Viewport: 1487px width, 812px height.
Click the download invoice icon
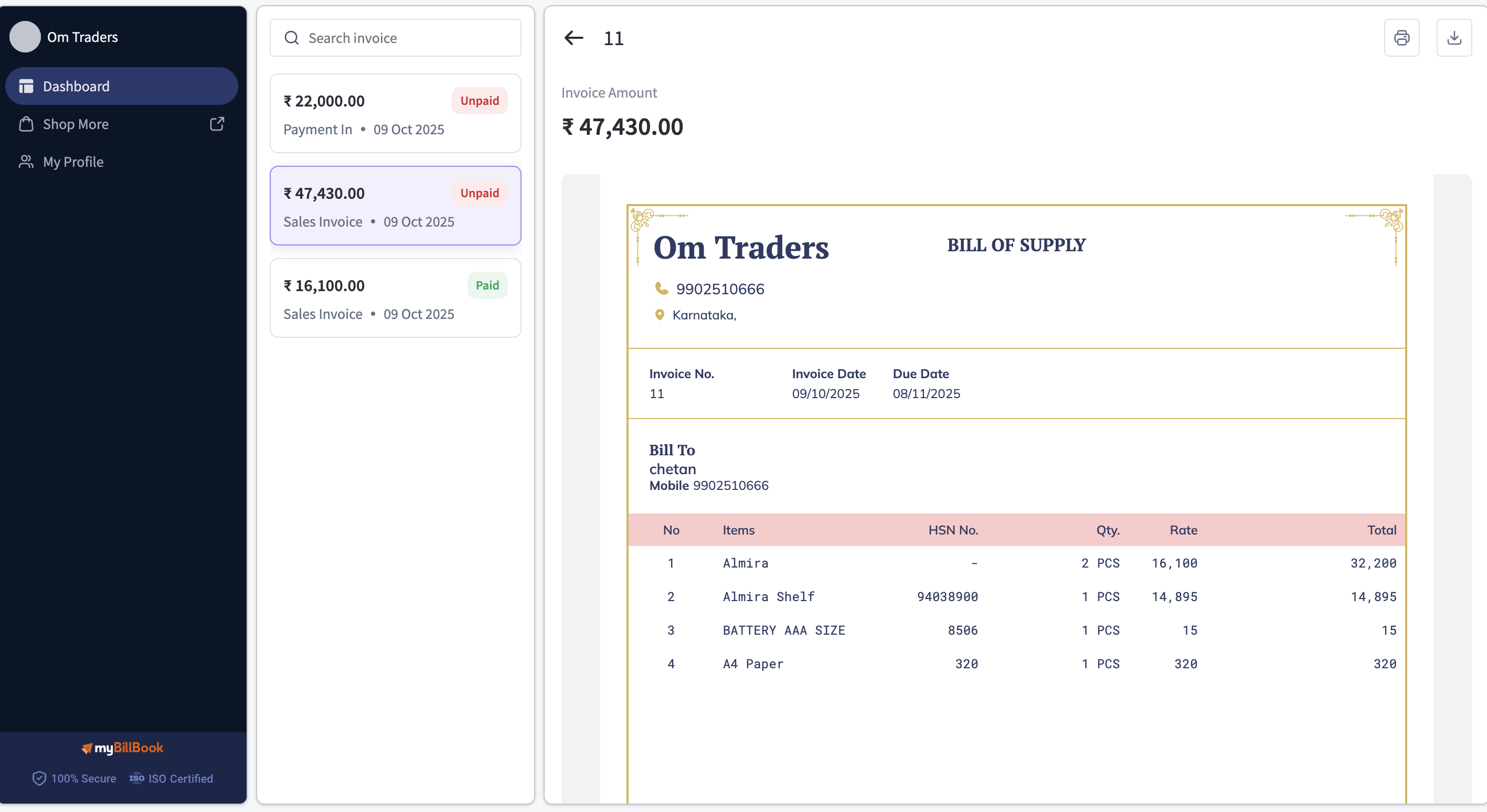[1454, 38]
